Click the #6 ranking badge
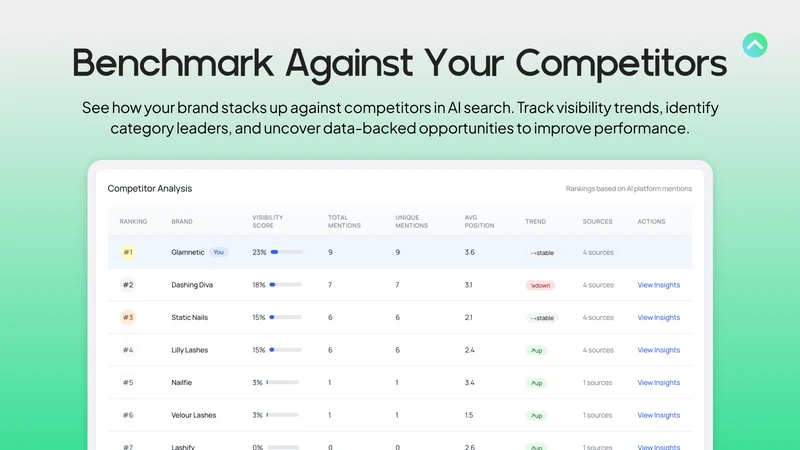The height and width of the screenshot is (450, 800). pos(128,415)
